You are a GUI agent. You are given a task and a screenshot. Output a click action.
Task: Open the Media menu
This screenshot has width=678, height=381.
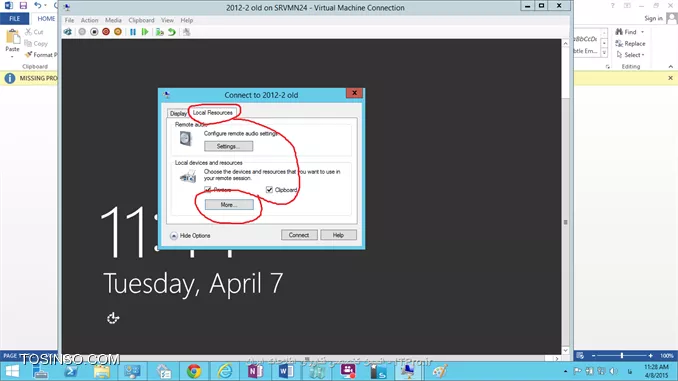coord(113,20)
